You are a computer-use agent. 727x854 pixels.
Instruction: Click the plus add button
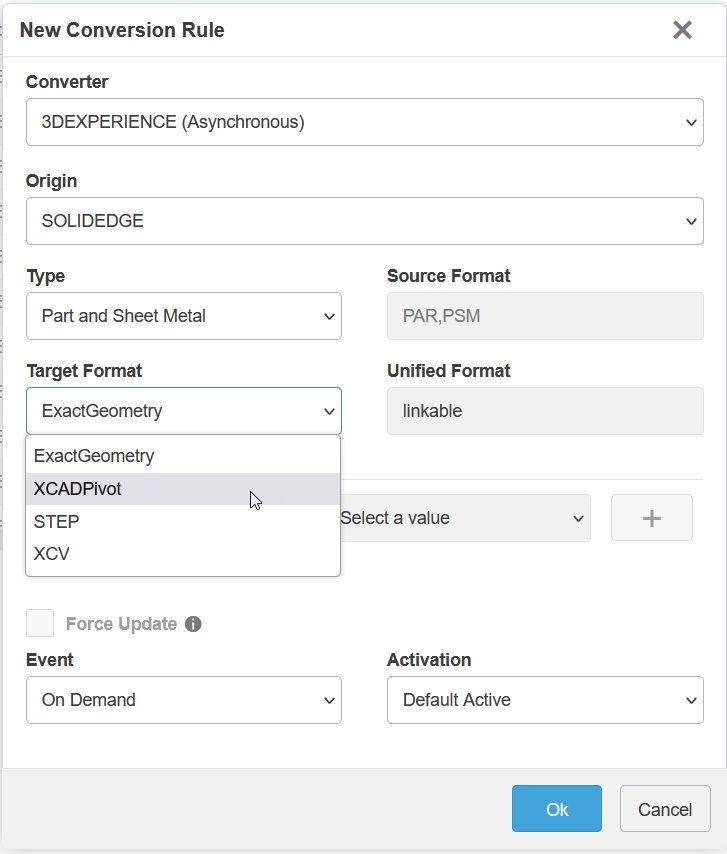click(651, 518)
